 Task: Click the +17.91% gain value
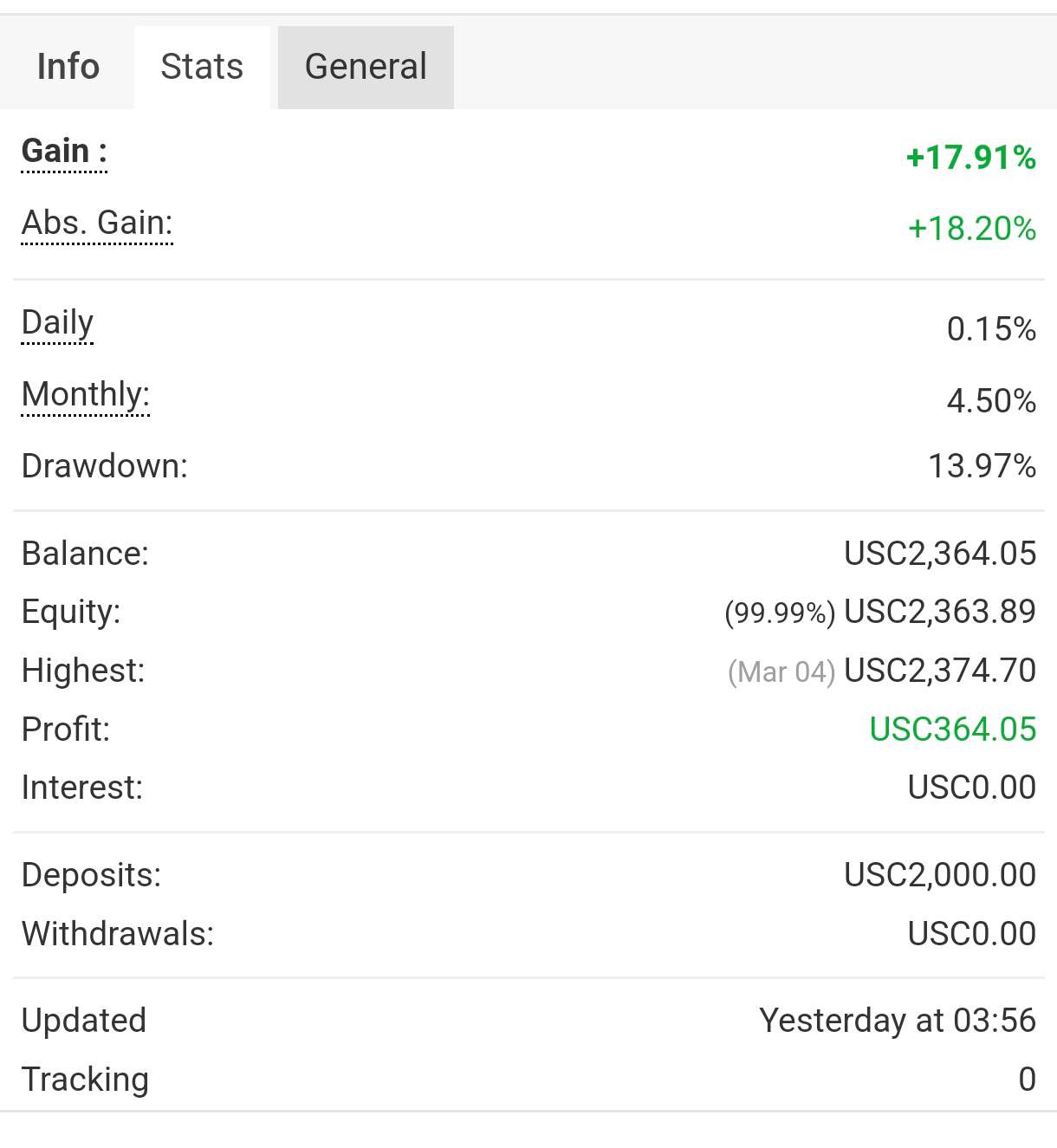click(x=970, y=158)
